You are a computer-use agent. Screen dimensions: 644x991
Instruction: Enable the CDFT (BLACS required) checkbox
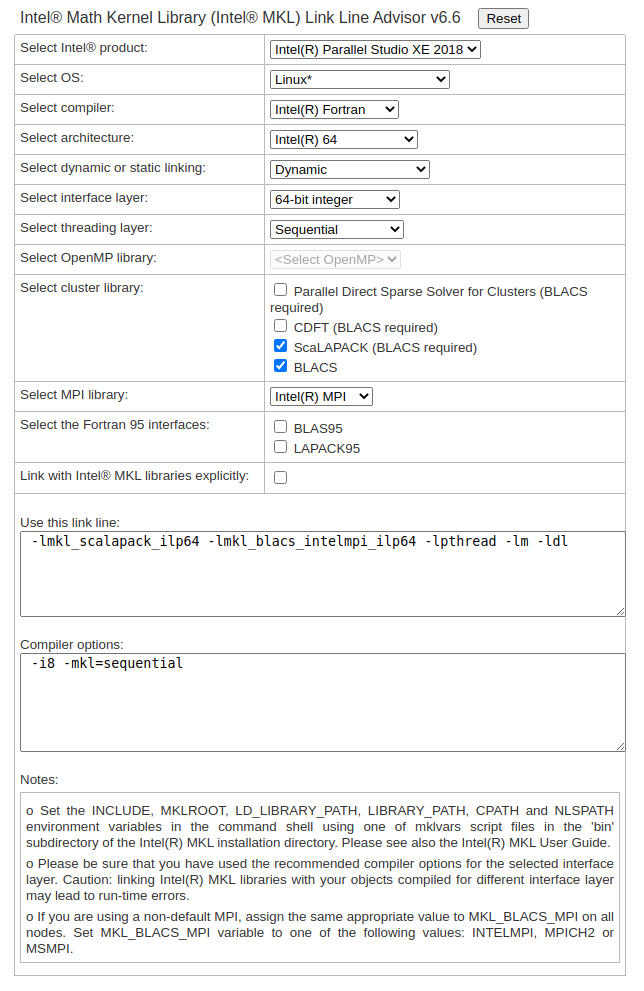pos(281,325)
